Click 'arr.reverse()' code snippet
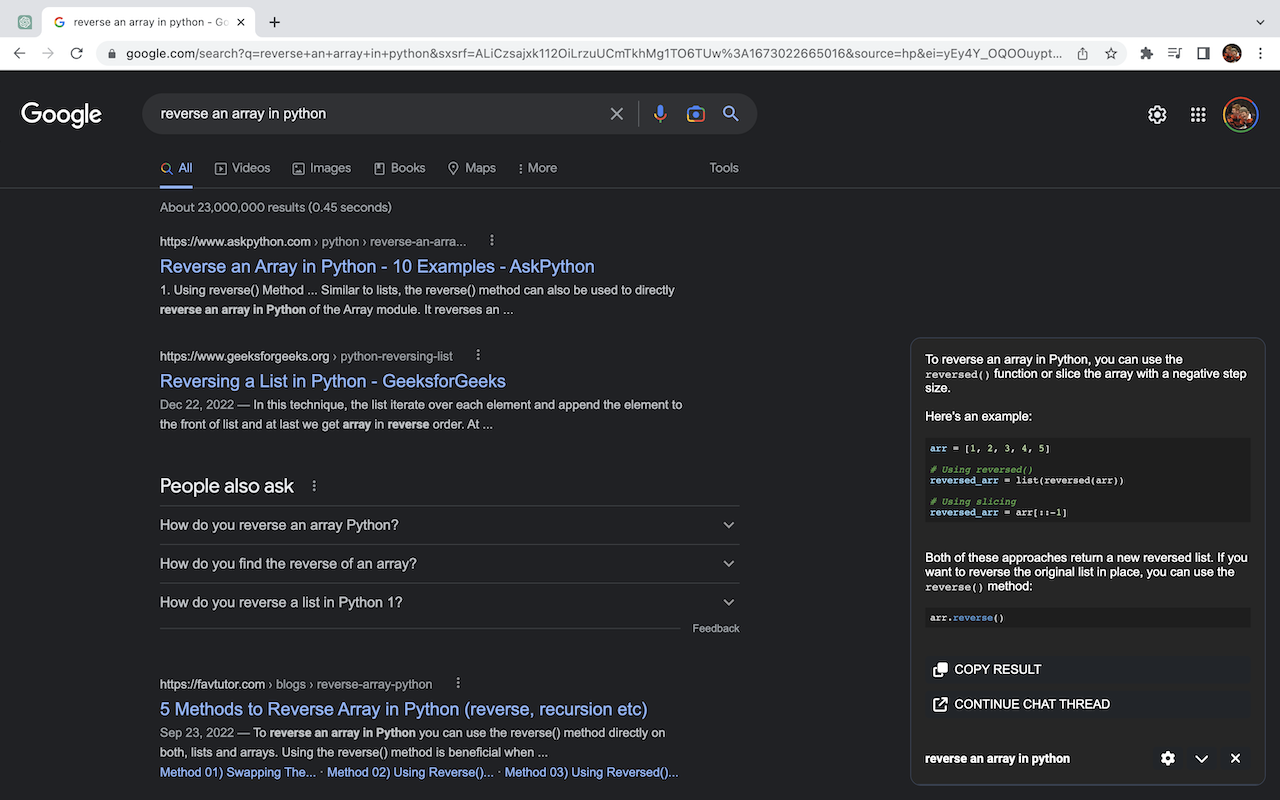 point(967,618)
